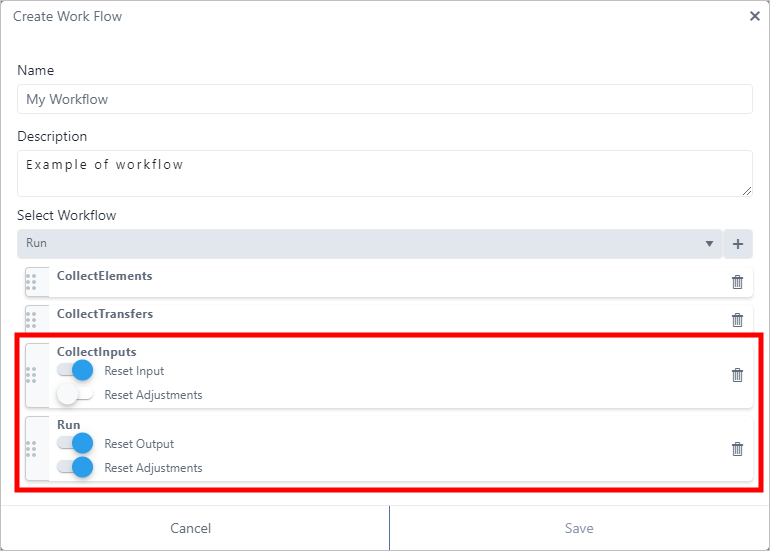Click the drag handle of CollectInputs
The height and width of the screenshot is (551, 770).
[31, 375]
